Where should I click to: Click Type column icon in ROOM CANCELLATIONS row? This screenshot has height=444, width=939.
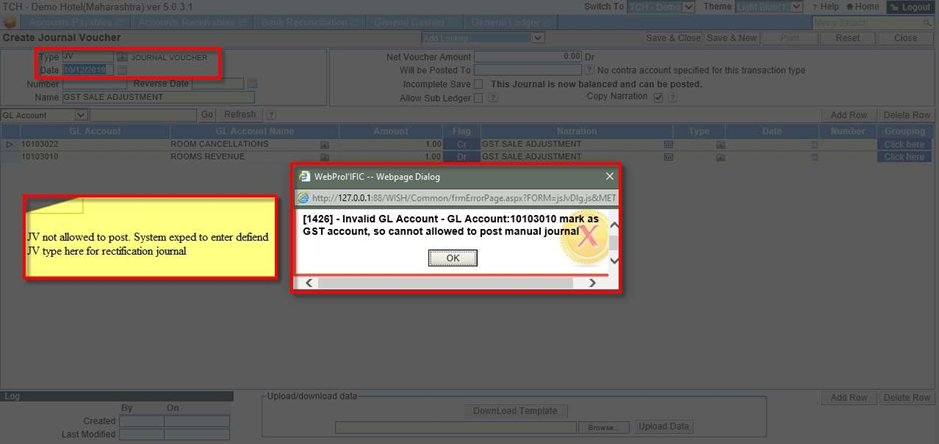click(720, 145)
